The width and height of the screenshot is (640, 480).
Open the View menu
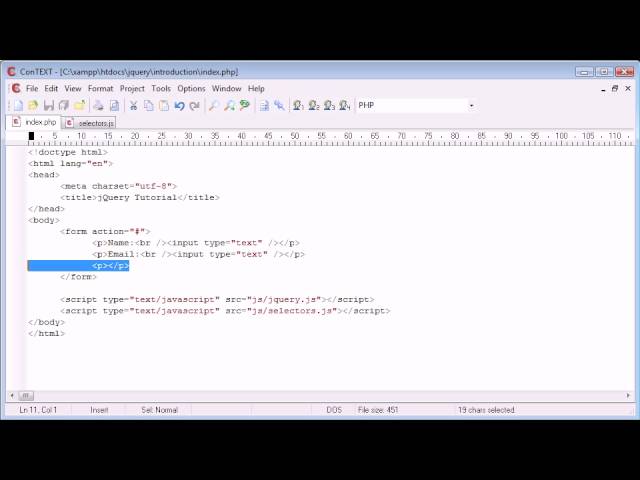tap(73, 89)
